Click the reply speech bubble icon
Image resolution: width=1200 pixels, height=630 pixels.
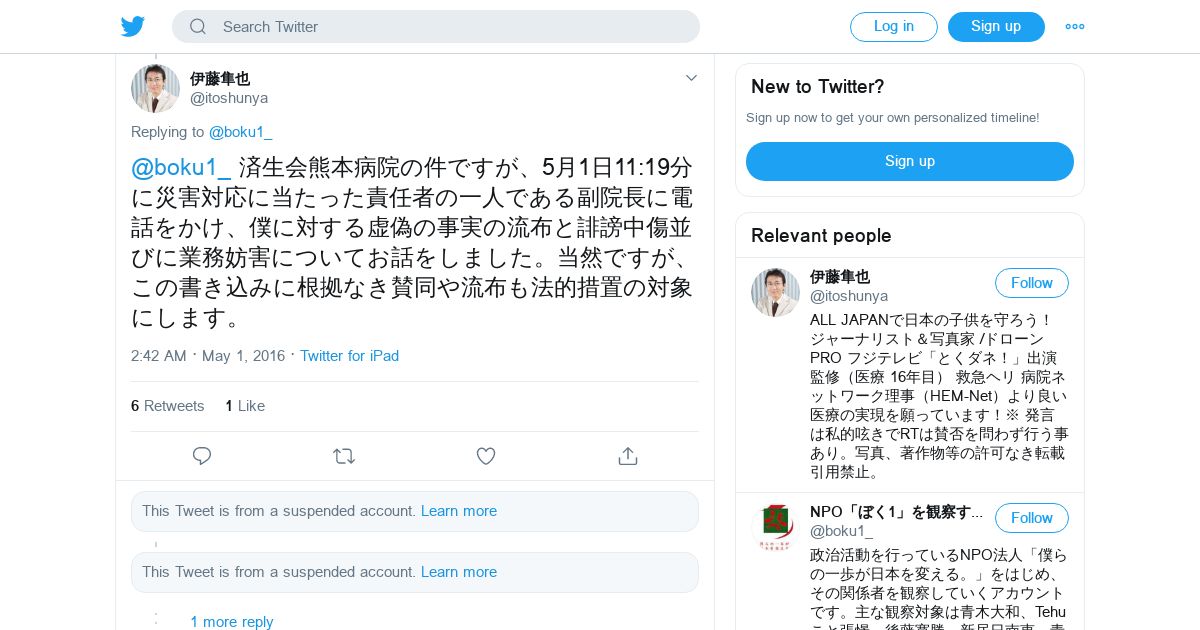[x=202, y=456]
